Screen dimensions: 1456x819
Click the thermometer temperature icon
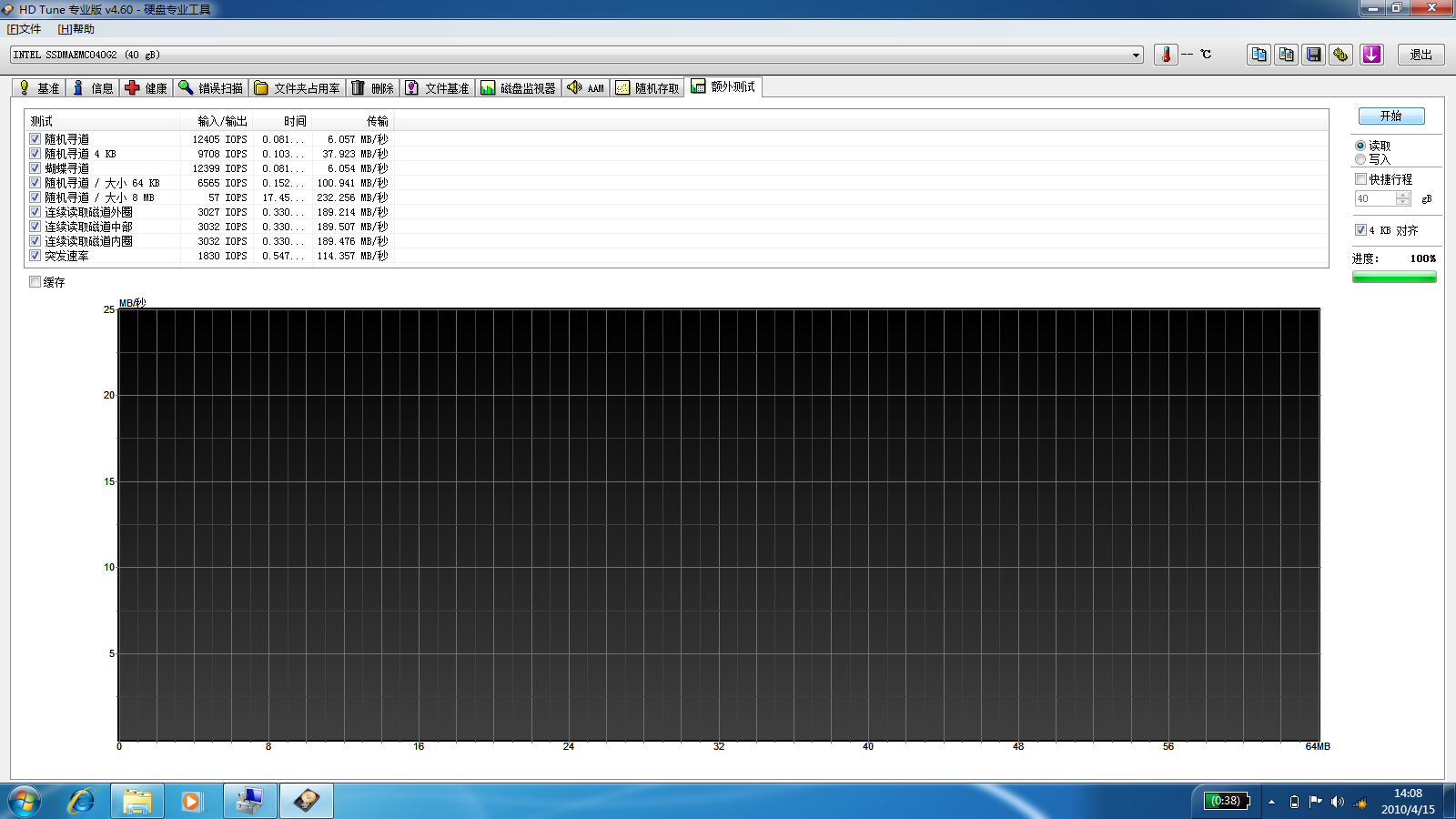1166,55
